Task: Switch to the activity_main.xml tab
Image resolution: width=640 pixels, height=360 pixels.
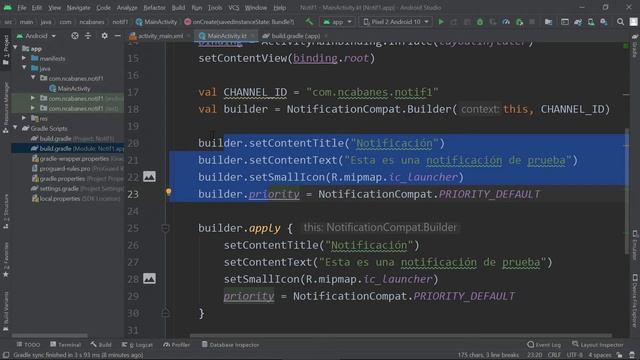Action: (x=159, y=36)
